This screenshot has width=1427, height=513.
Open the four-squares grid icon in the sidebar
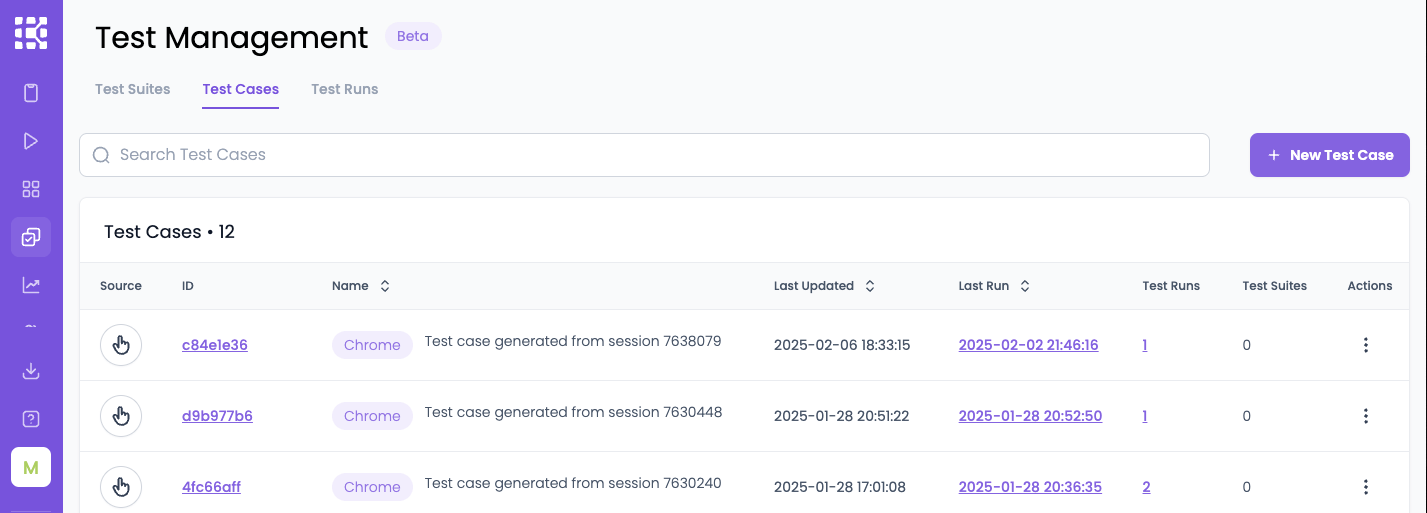tap(31, 189)
